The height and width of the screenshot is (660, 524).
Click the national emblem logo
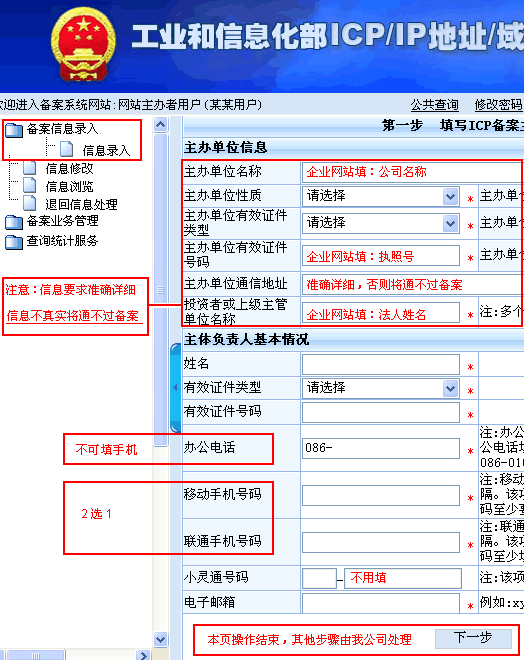point(83,44)
